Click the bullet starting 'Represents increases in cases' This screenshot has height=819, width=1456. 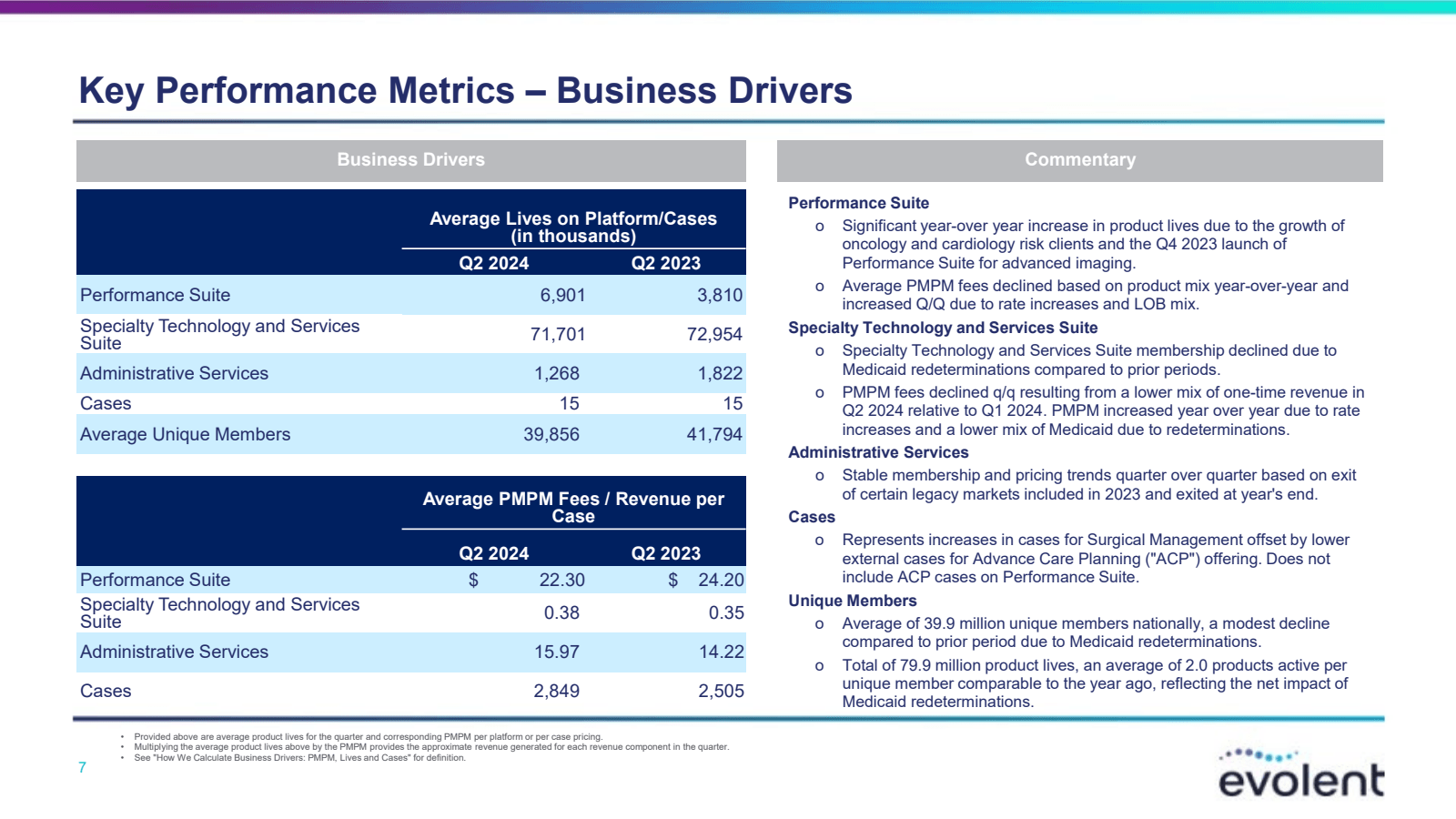1096,559
